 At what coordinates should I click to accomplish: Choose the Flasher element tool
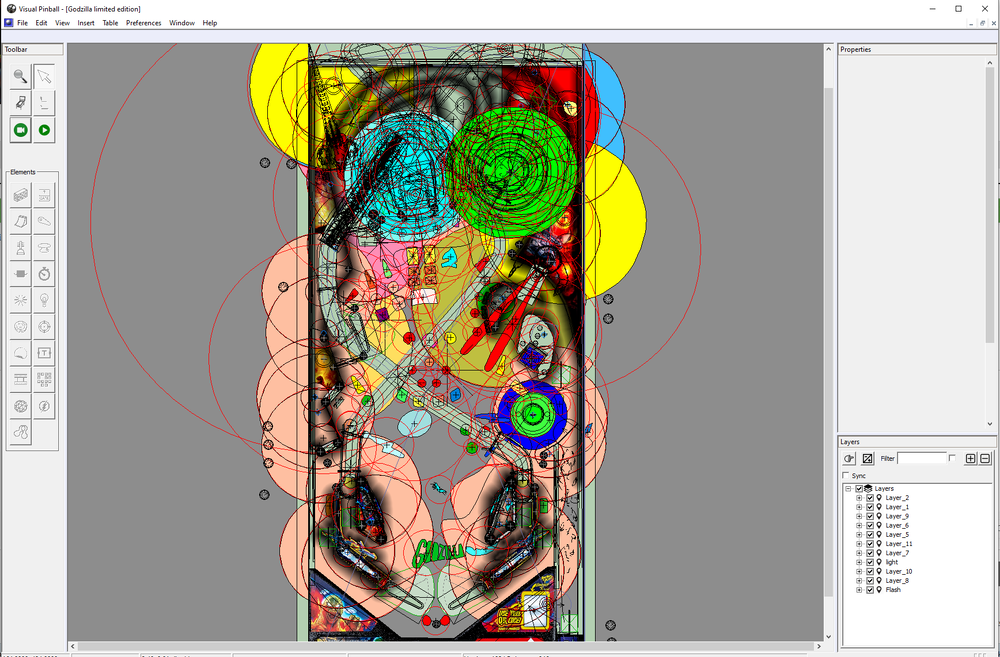[x=44, y=406]
